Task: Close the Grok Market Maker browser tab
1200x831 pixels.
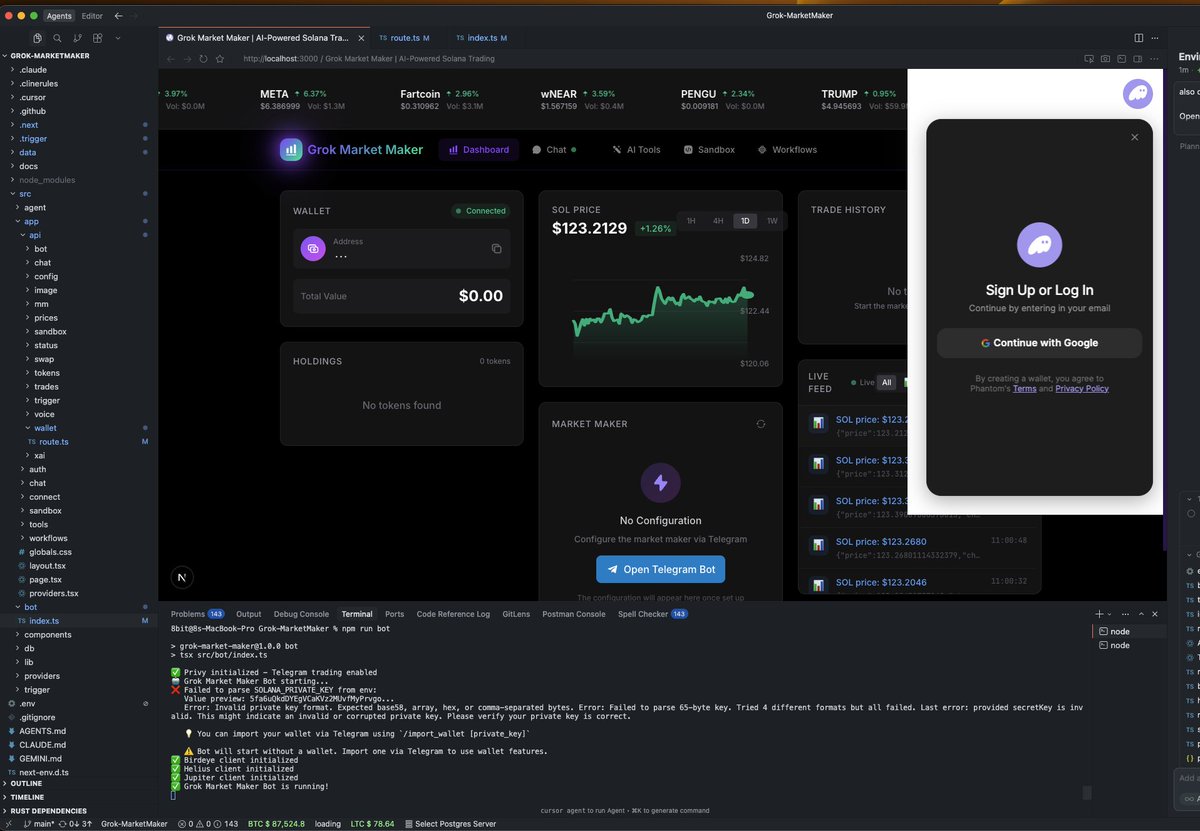Action: (359, 38)
